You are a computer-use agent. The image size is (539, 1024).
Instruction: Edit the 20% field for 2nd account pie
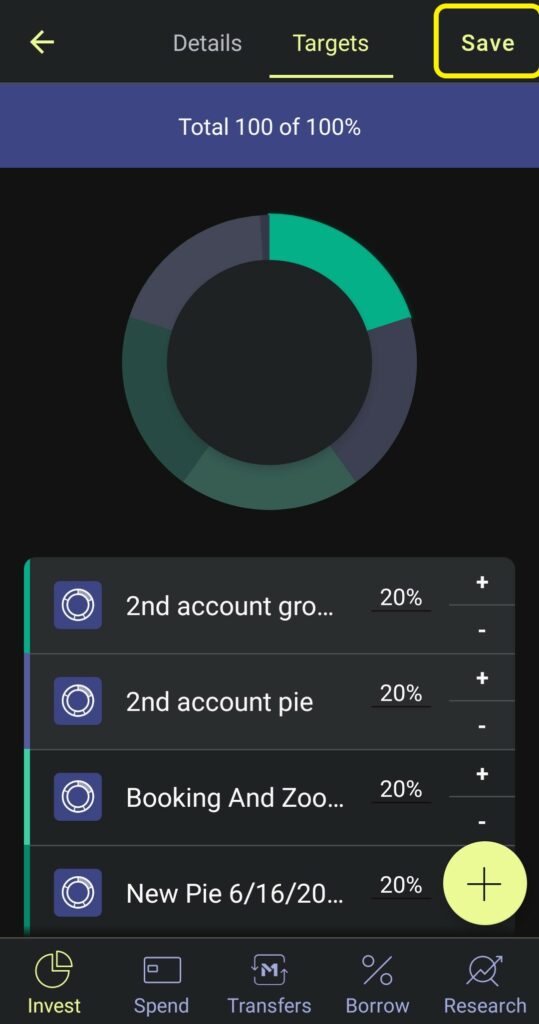click(401, 694)
